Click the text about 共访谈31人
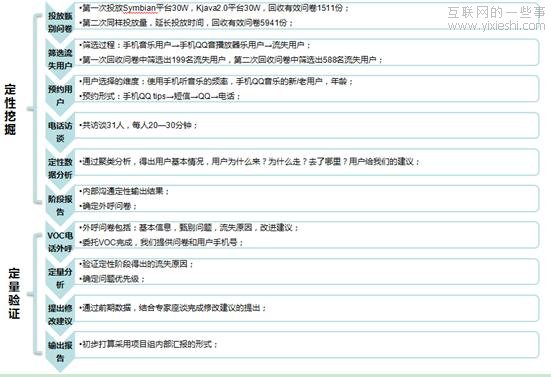551x377 pixels. click(139, 125)
